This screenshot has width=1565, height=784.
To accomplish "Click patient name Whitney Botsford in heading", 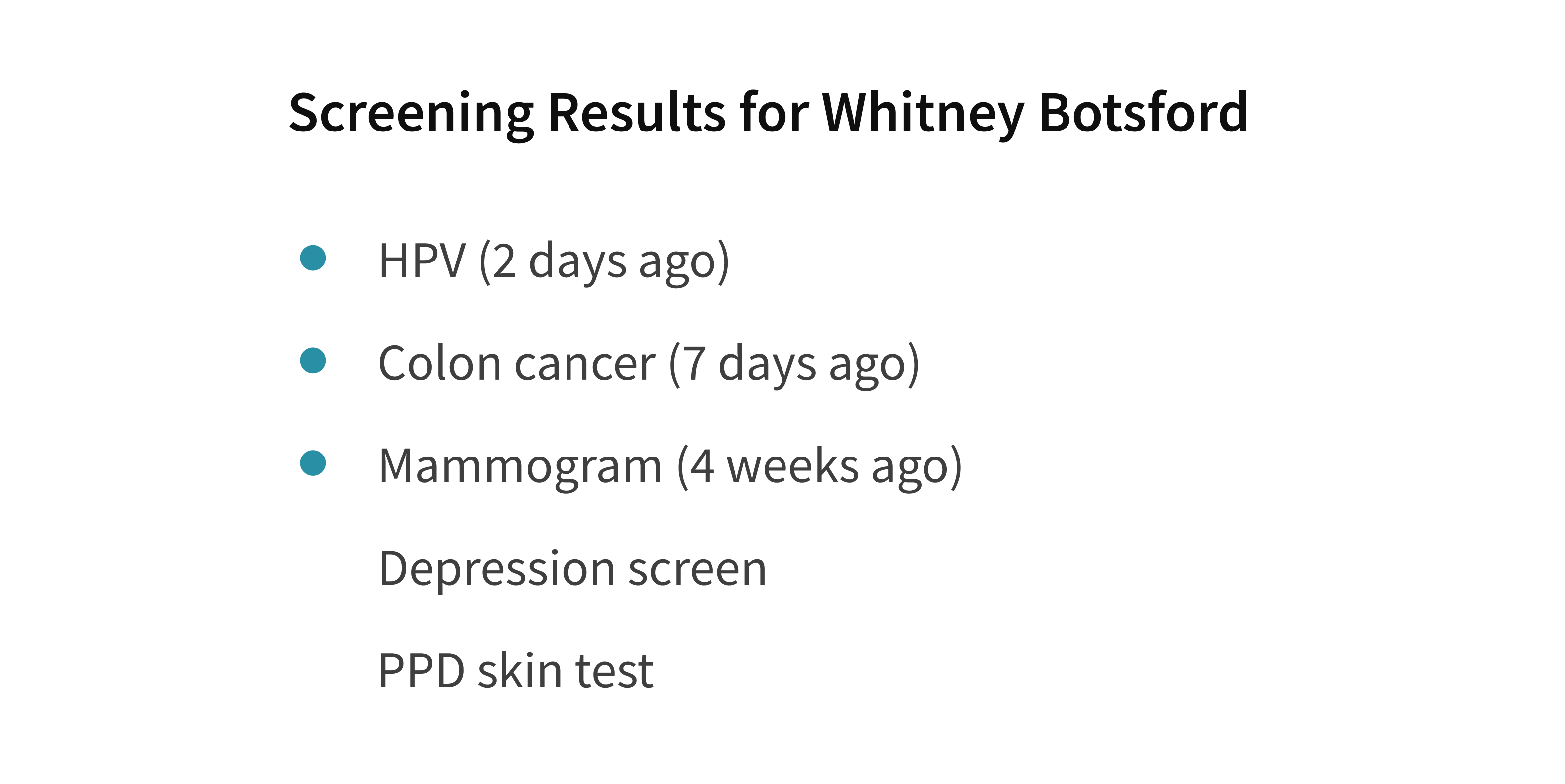I will coord(1035,113).
